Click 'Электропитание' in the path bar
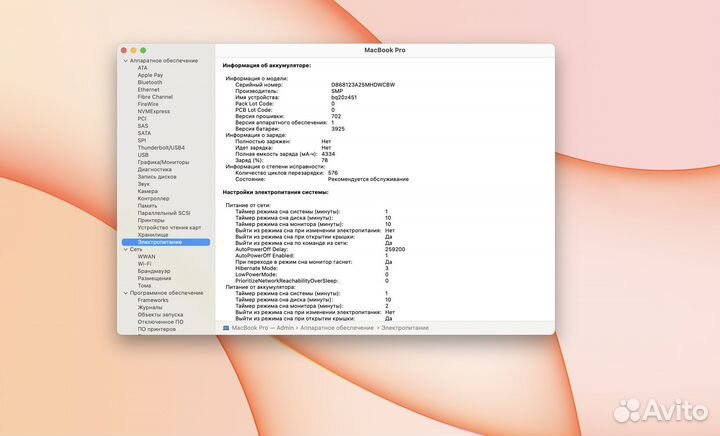The width and height of the screenshot is (720, 436). (405, 328)
